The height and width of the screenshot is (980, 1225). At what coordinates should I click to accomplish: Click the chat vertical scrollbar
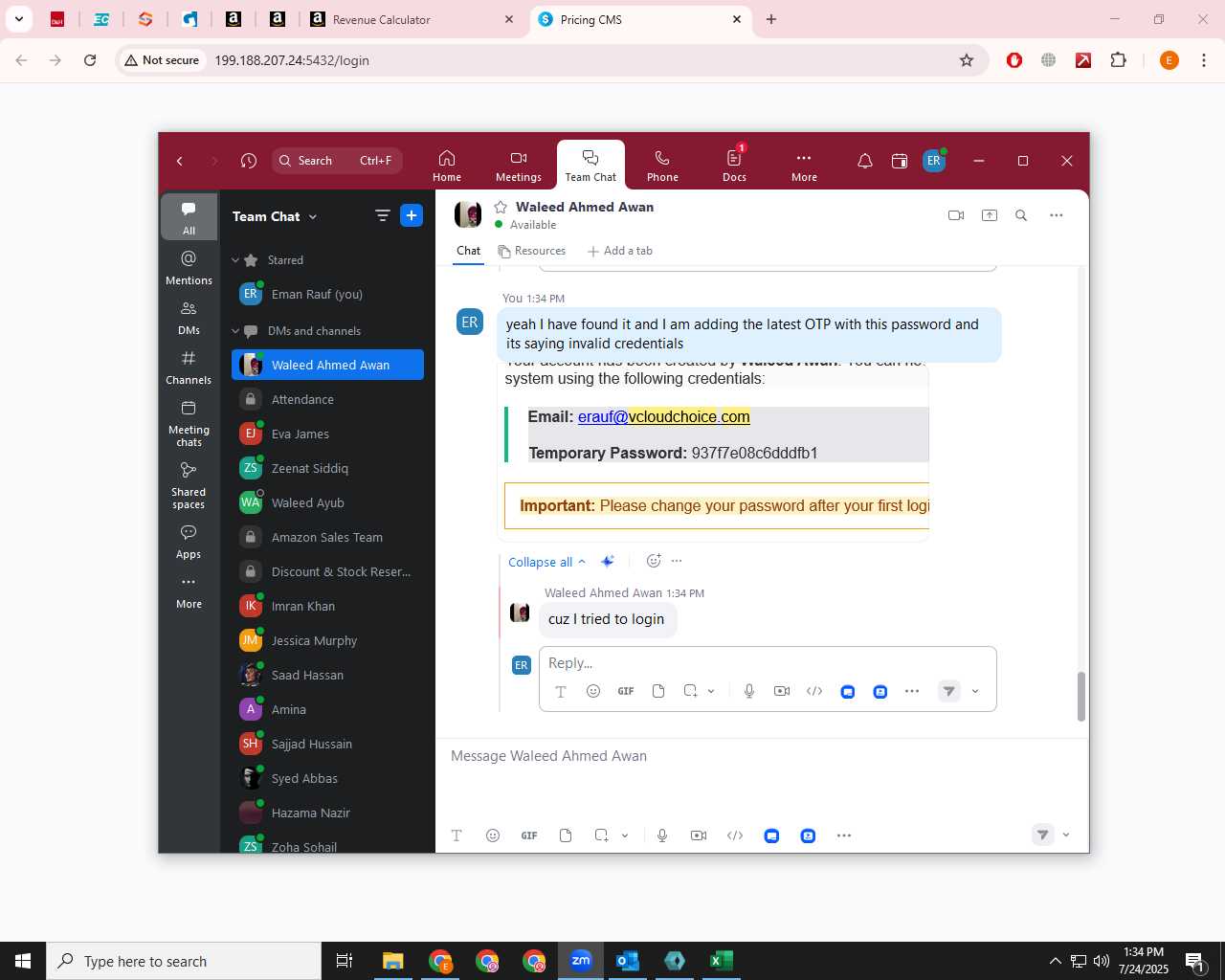click(x=1081, y=696)
